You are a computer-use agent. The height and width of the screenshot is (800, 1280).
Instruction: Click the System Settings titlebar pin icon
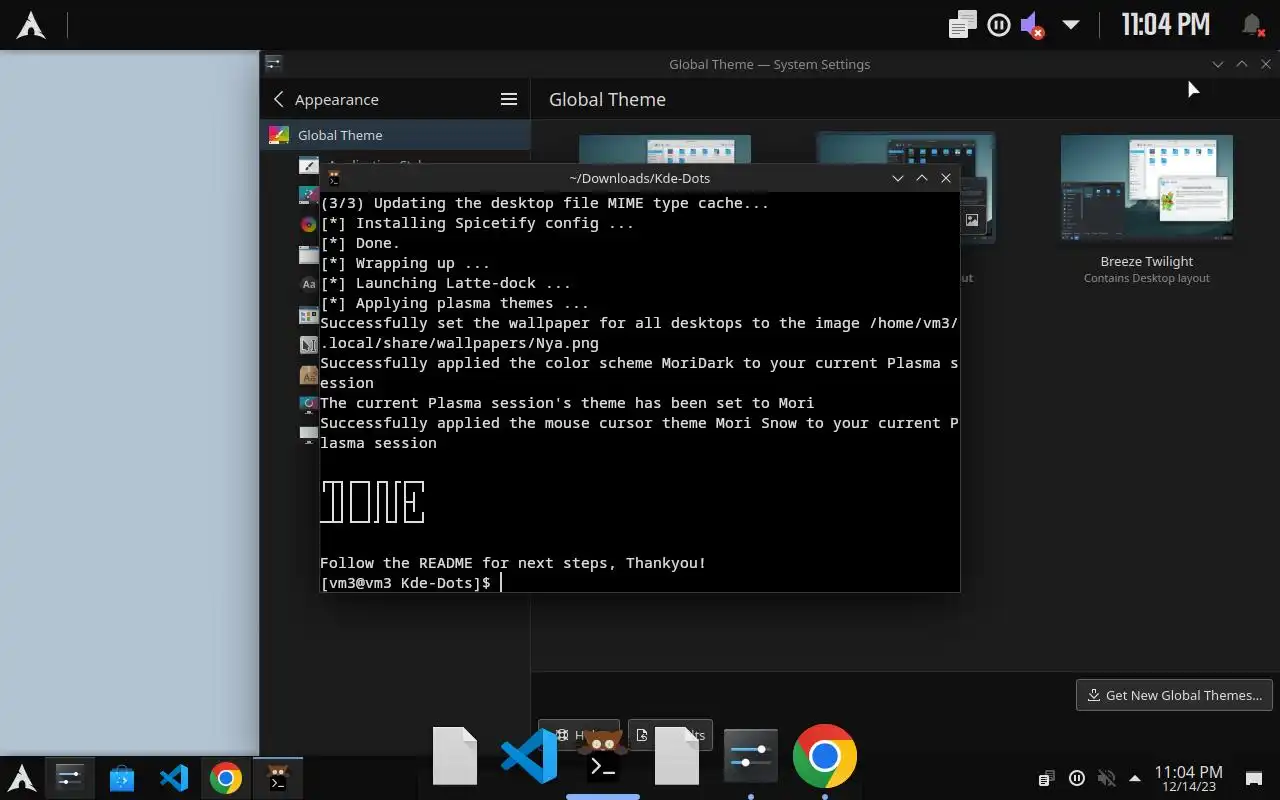(x=273, y=64)
